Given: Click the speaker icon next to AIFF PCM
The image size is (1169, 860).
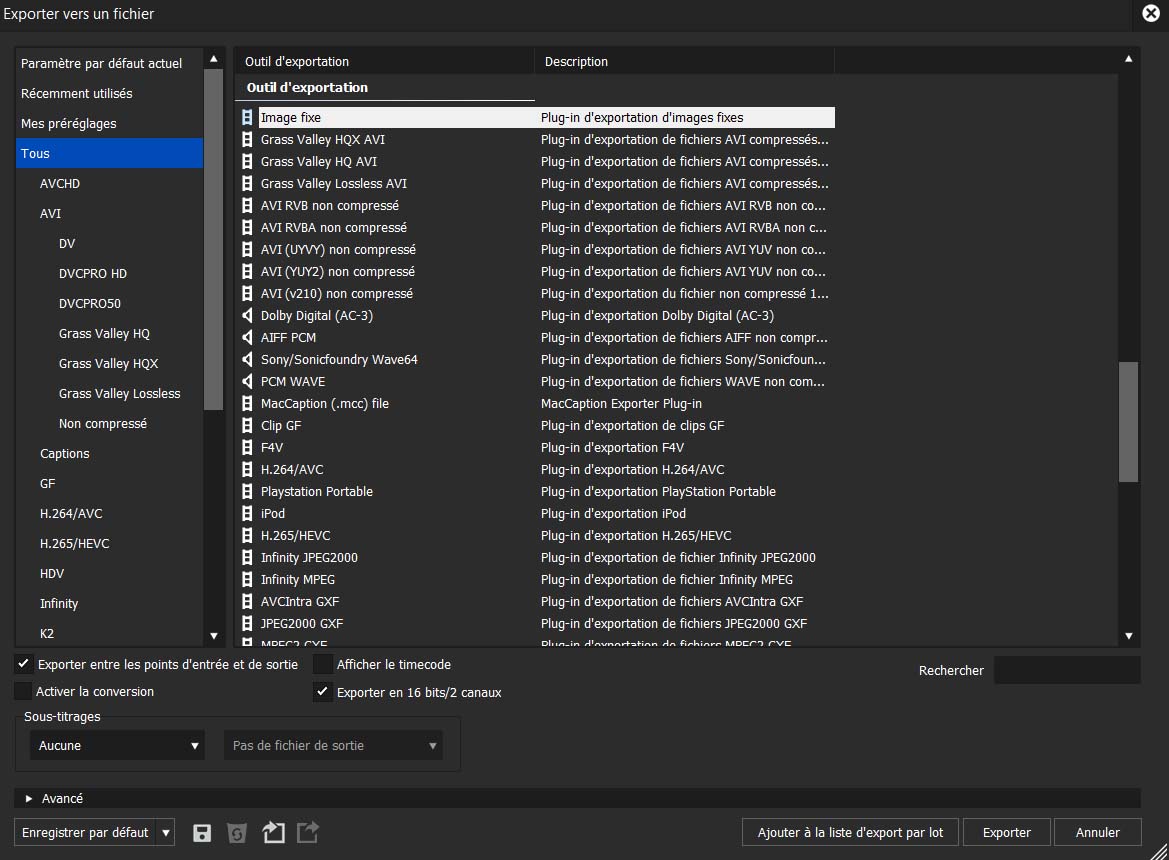Looking at the screenshot, I should pos(248,337).
